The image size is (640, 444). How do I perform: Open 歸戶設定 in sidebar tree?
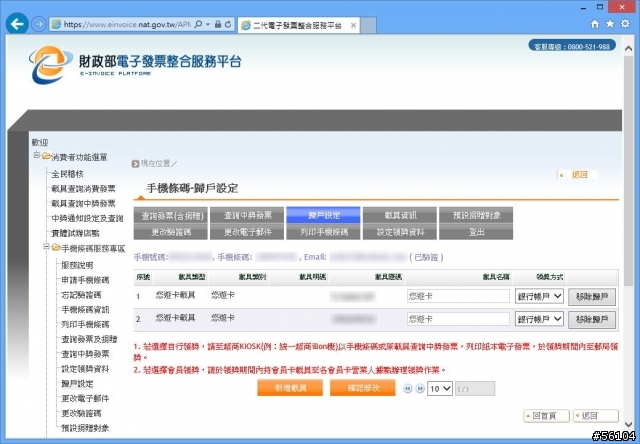pos(77,384)
